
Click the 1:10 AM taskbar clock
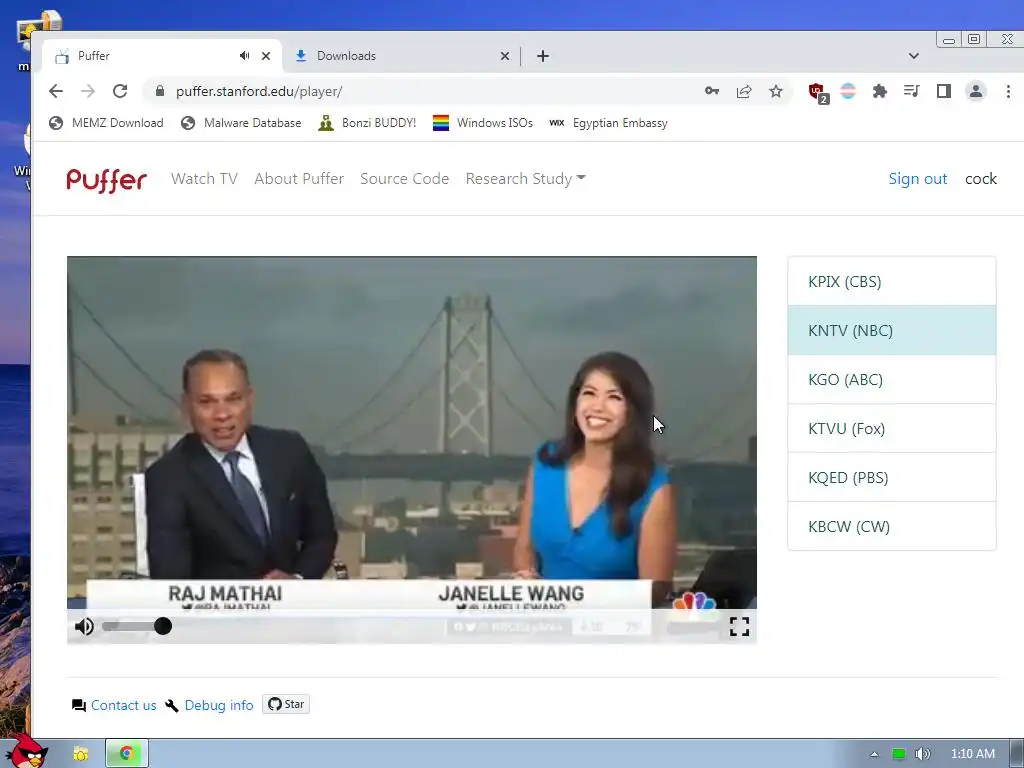pos(972,754)
